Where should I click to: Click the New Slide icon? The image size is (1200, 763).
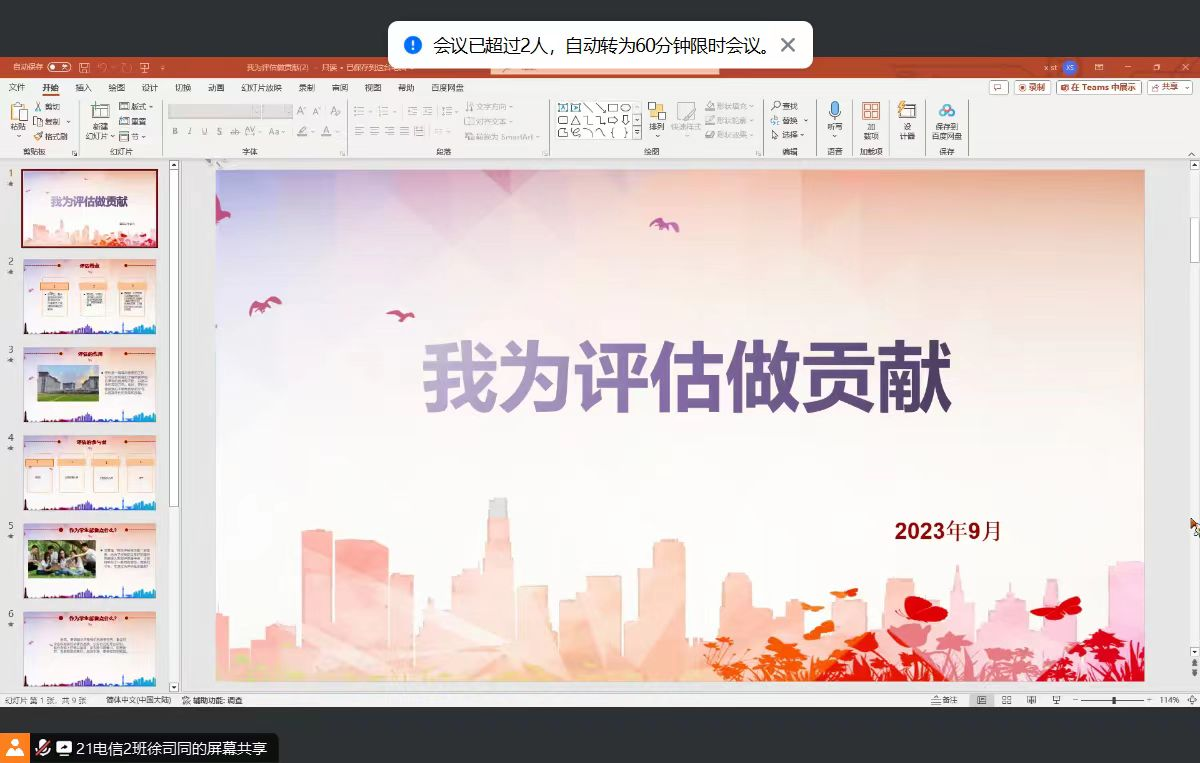[100, 113]
